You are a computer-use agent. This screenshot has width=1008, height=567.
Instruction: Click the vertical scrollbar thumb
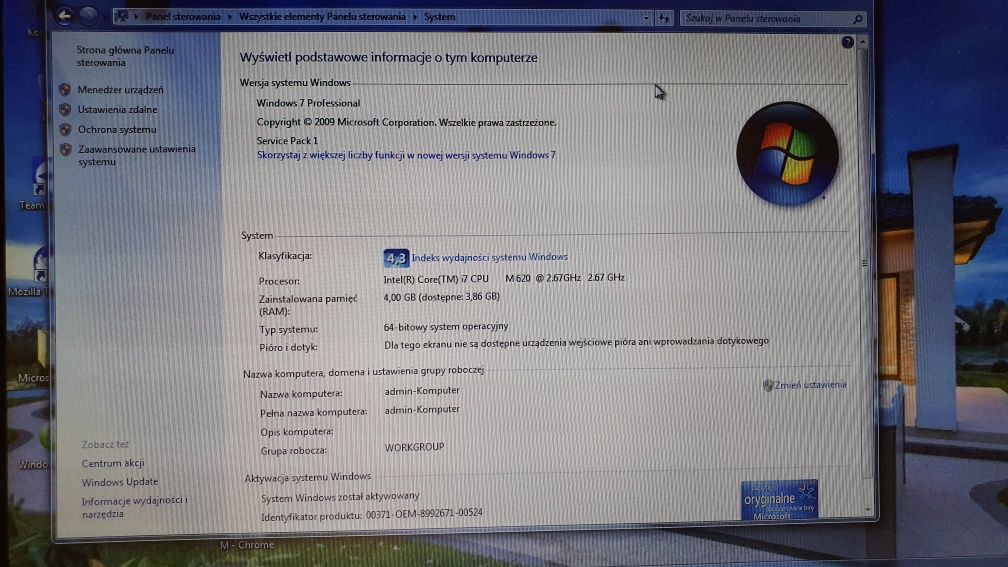pyautogui.click(x=865, y=264)
